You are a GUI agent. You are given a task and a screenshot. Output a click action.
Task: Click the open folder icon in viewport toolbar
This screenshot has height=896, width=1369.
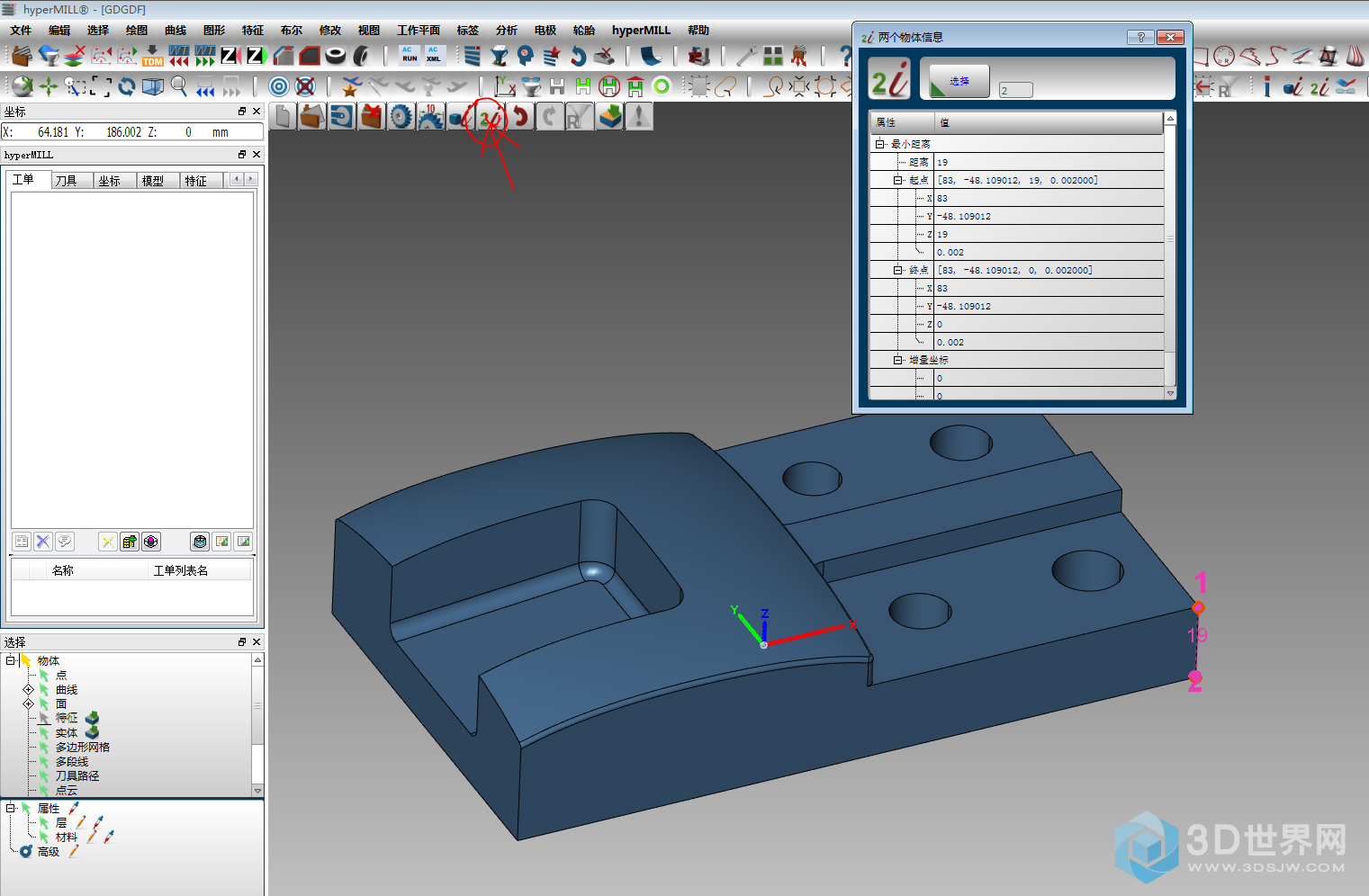tap(312, 117)
